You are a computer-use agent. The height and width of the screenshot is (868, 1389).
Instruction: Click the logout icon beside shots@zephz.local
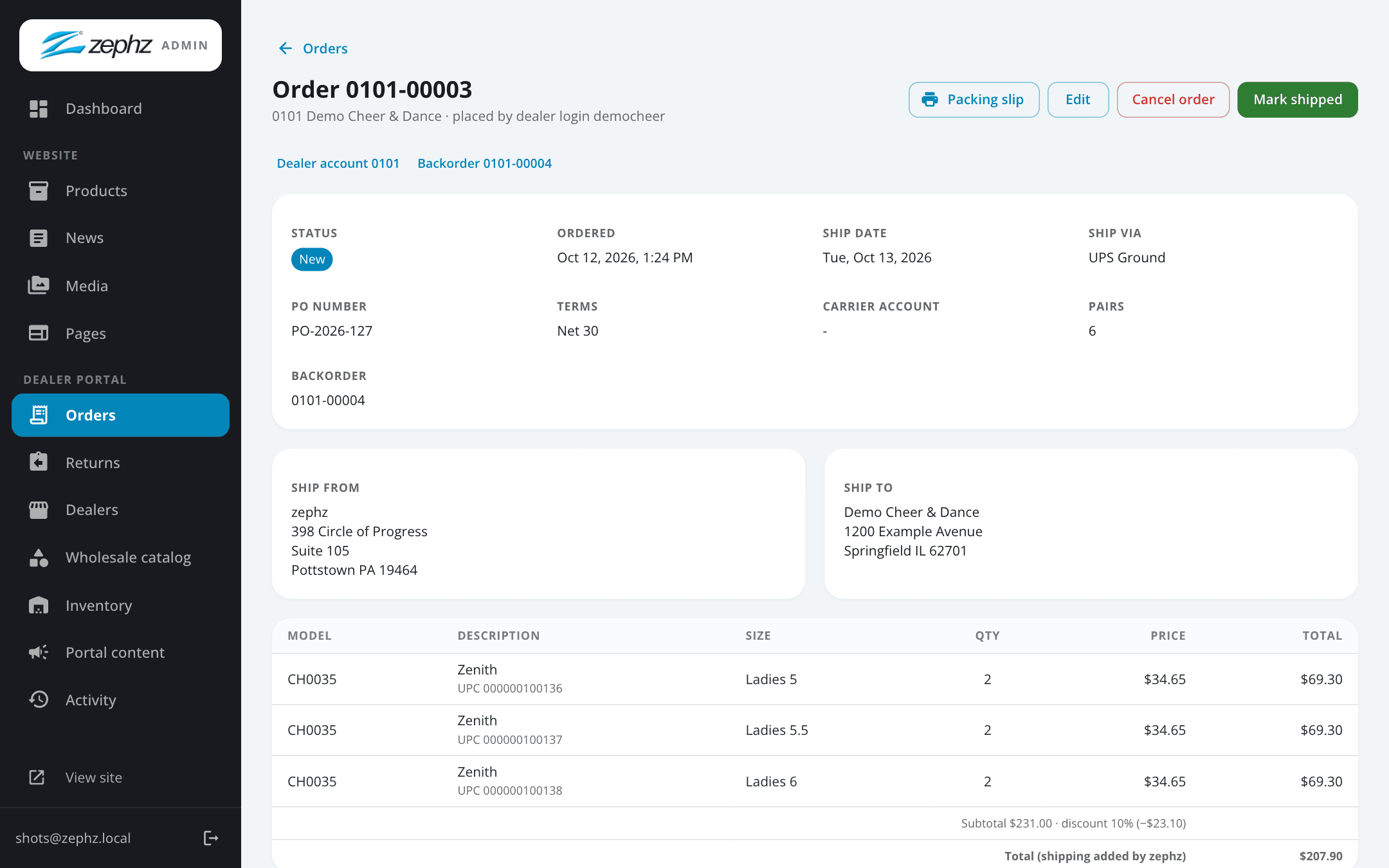pyautogui.click(x=211, y=838)
